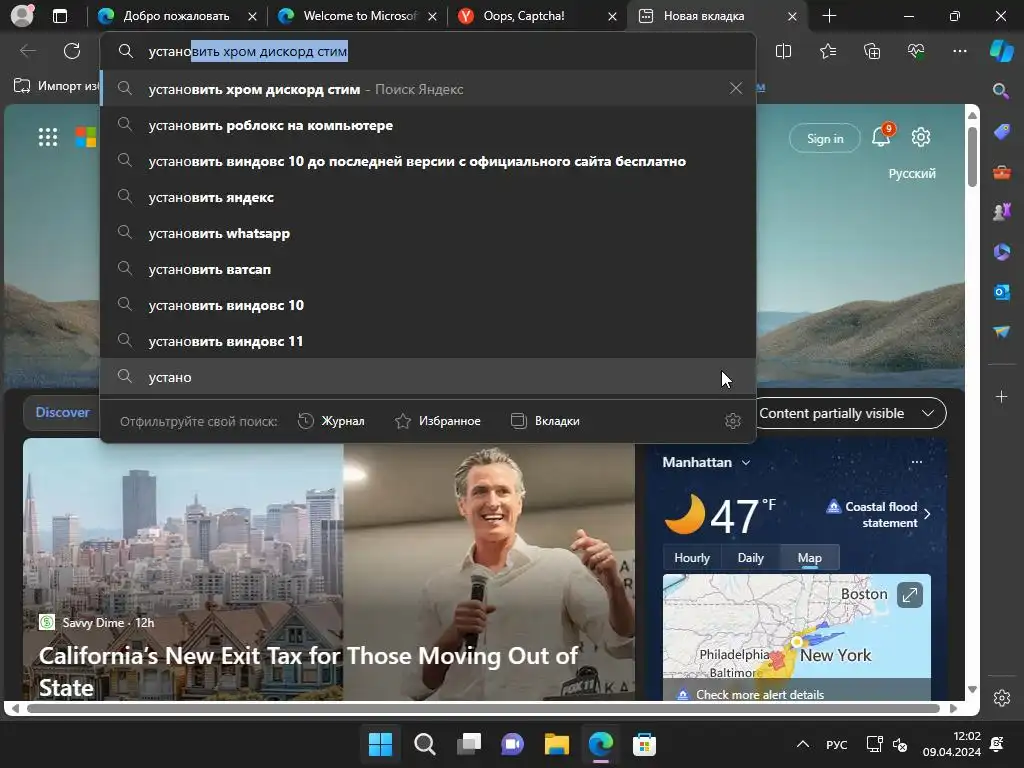Open a new tab with plus button
Image resolution: width=1024 pixels, height=768 pixels.
pos(829,16)
